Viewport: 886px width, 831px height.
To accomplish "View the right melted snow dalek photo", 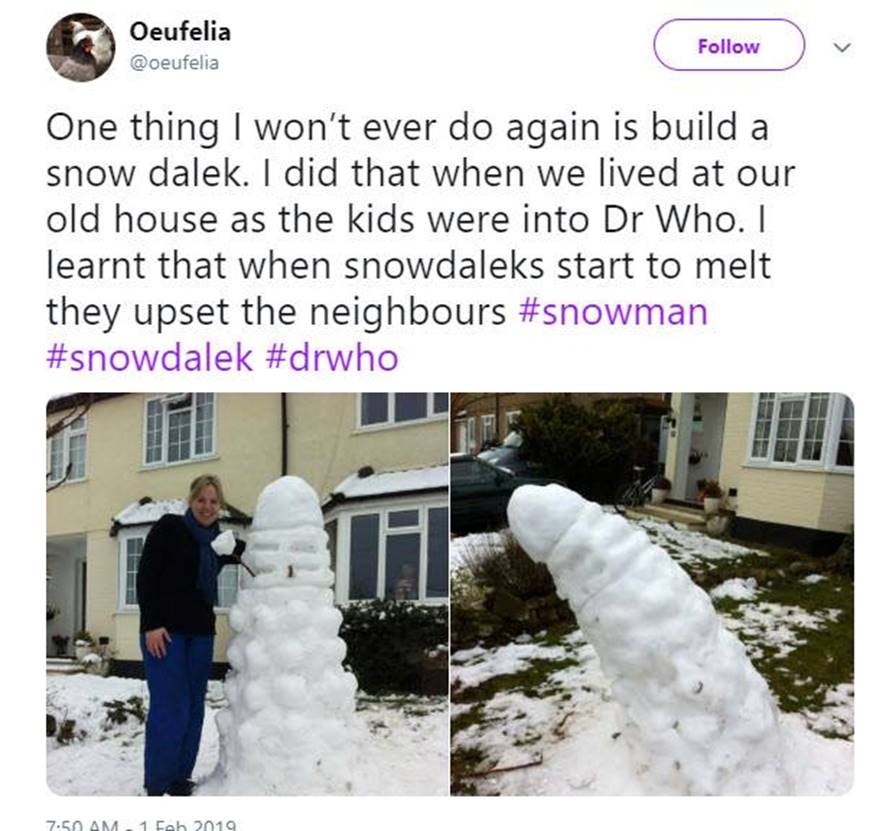I will 653,594.
